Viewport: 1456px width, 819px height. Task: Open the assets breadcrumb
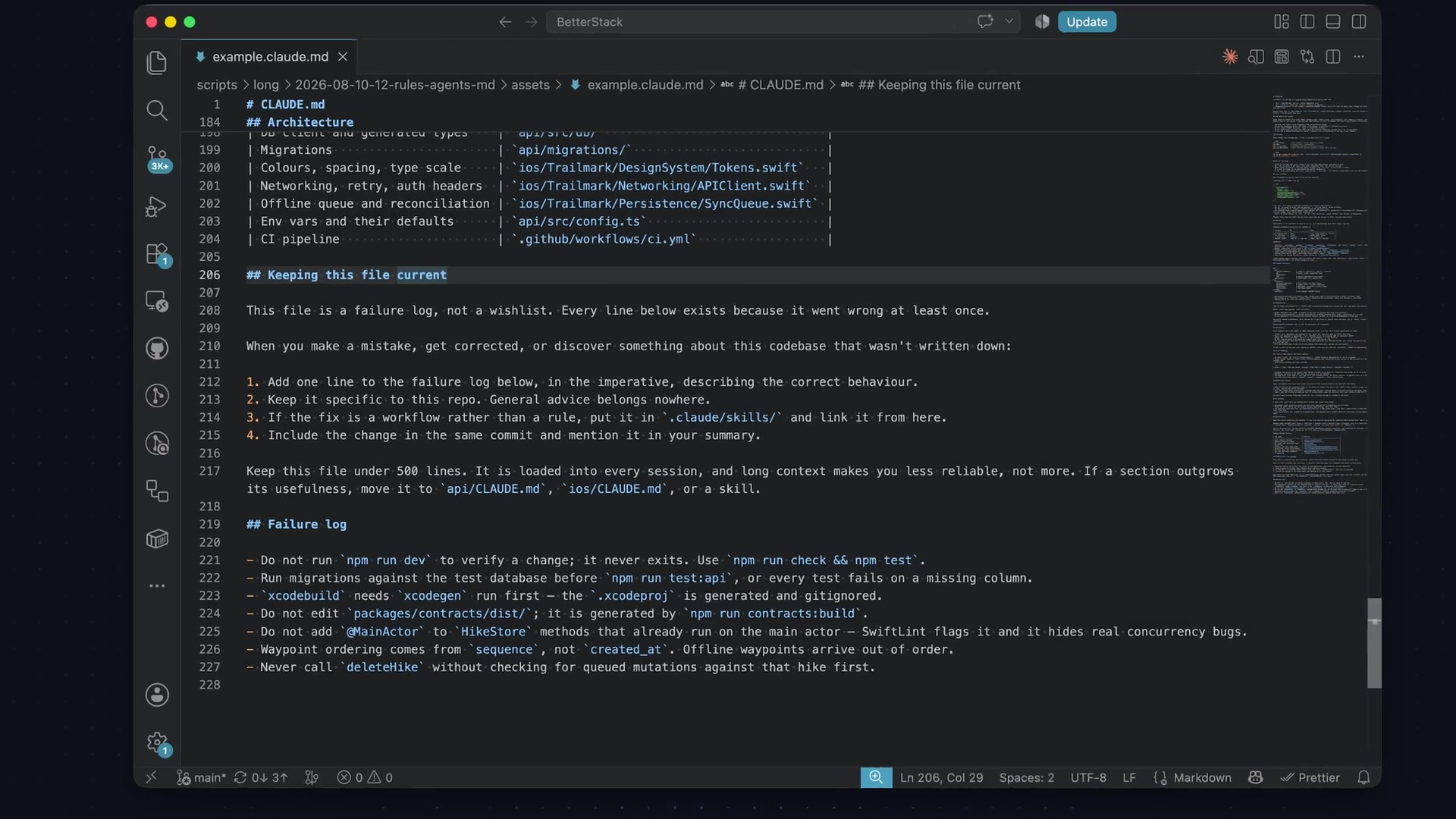tap(530, 85)
